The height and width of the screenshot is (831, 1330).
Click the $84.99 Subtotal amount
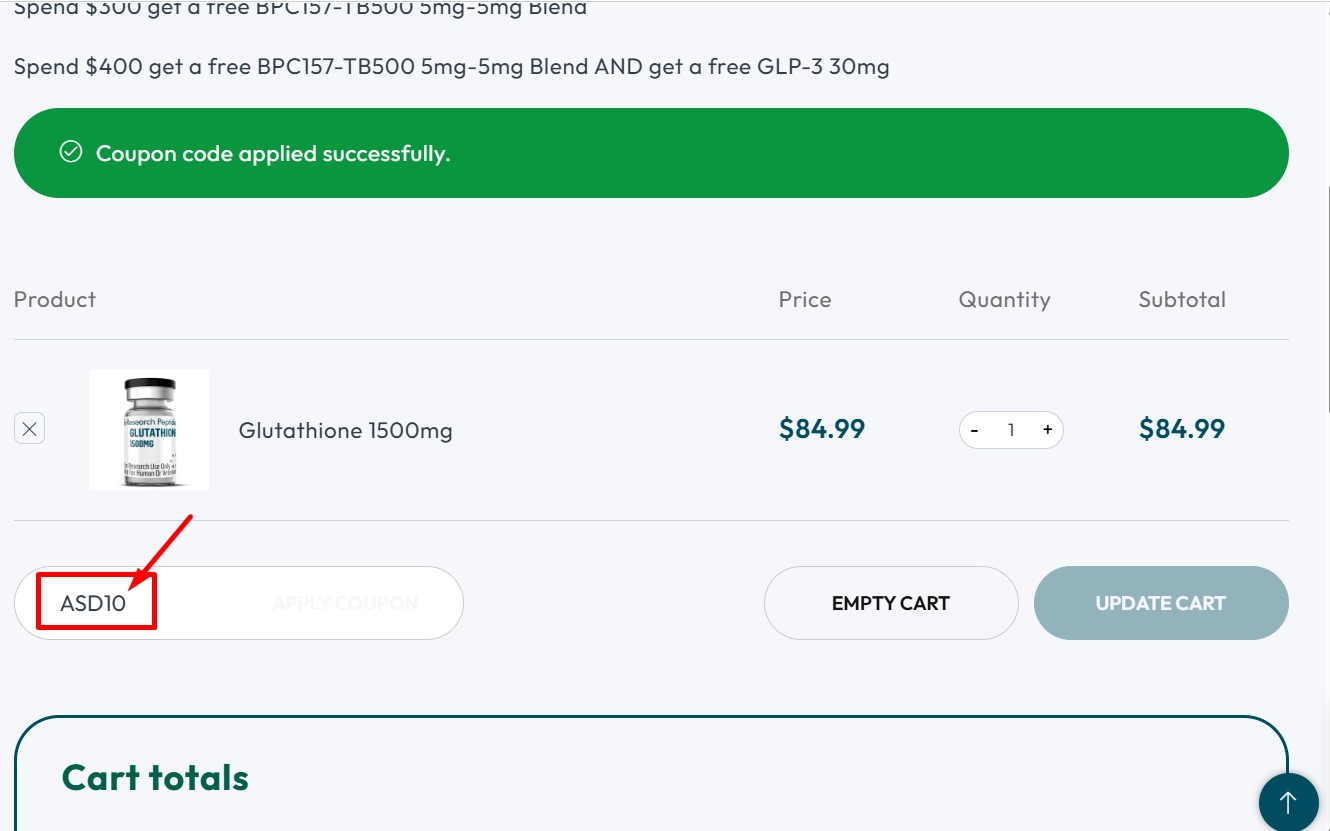click(1181, 428)
